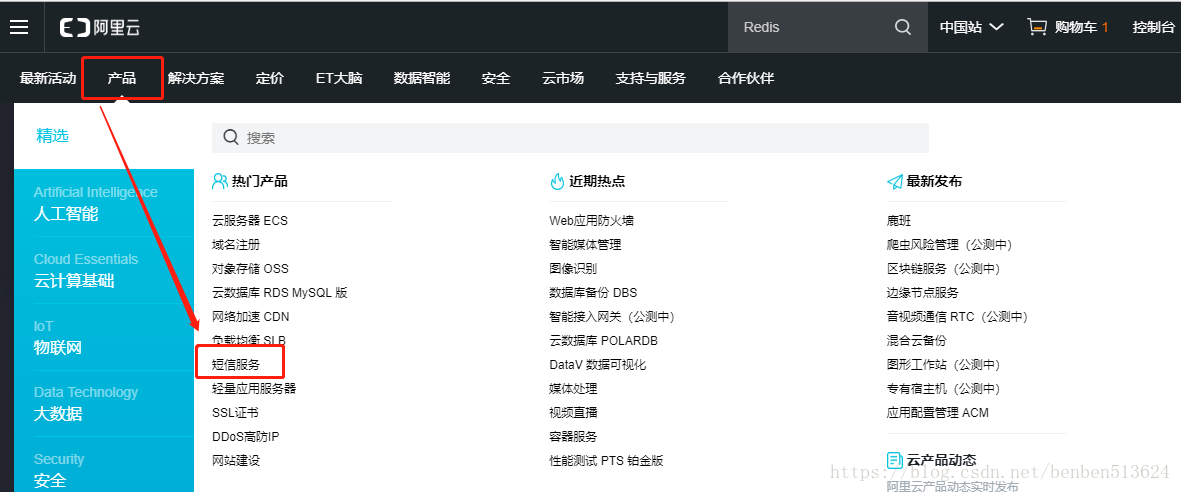The image size is (1181, 492).
Task: Open 网络加速 CDN link
Action: coord(251,316)
